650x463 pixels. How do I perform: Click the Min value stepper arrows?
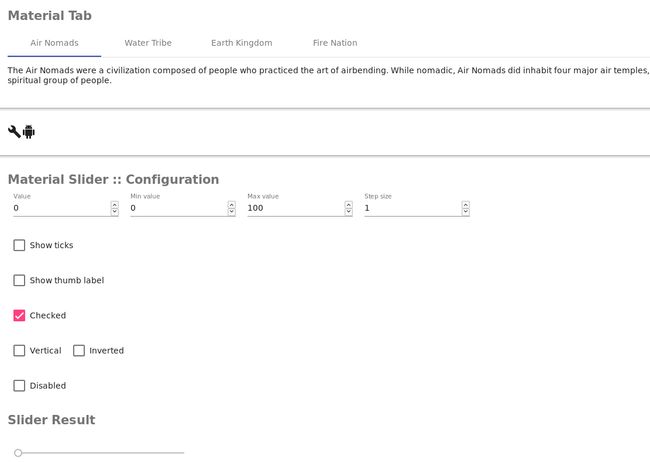[x=231, y=208]
